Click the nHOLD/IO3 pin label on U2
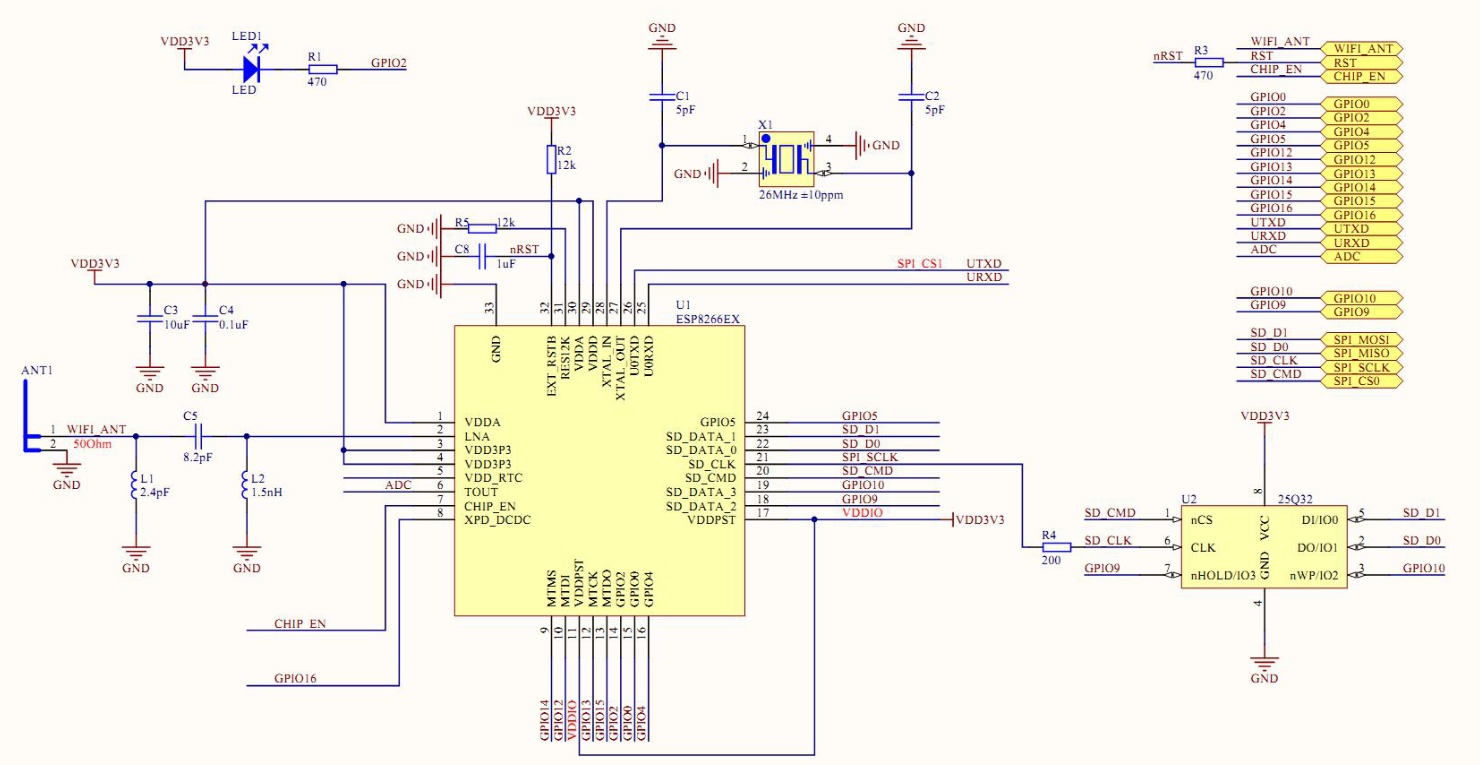 pyautogui.click(x=1223, y=575)
